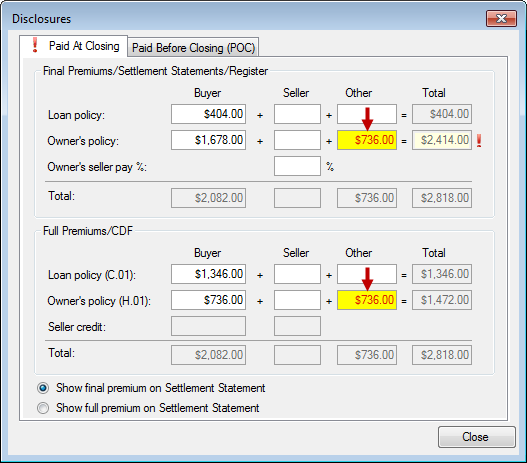Click the Loan policy Buyer field showing $404.00

point(208,114)
